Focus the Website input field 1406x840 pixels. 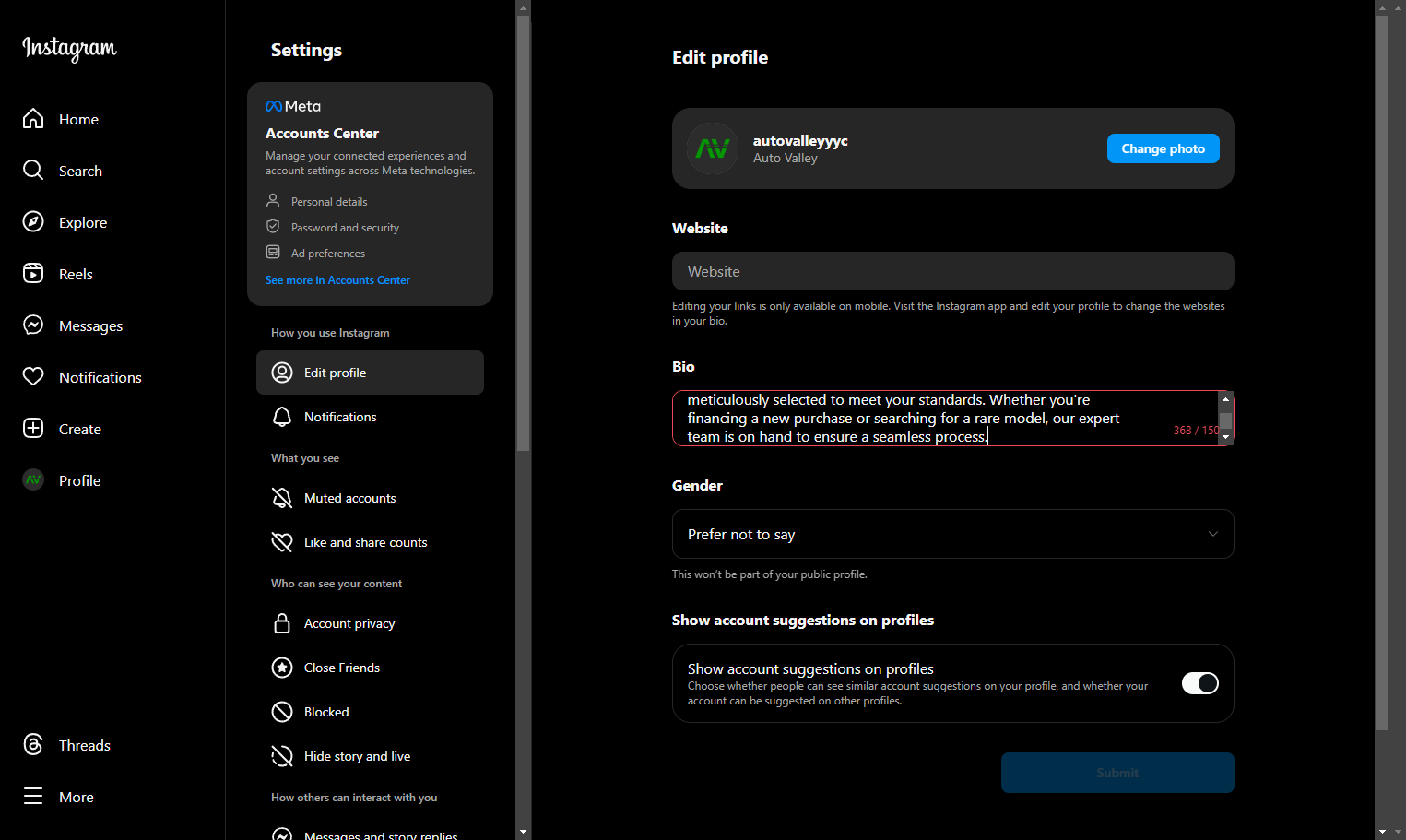(x=953, y=271)
